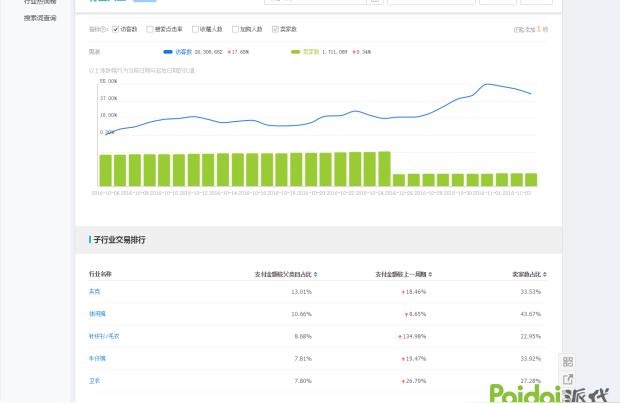
Task: Open the 夹克 sub-industry link
Action: 95,291
